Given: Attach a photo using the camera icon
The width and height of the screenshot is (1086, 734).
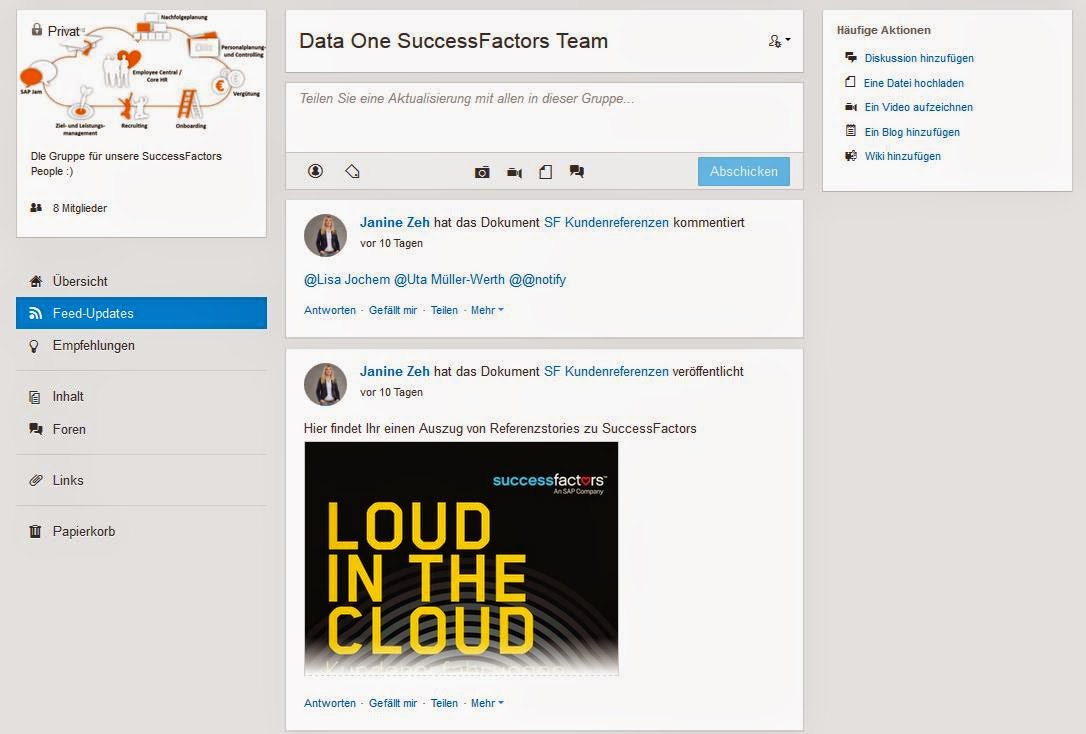Looking at the screenshot, I should tap(482, 172).
